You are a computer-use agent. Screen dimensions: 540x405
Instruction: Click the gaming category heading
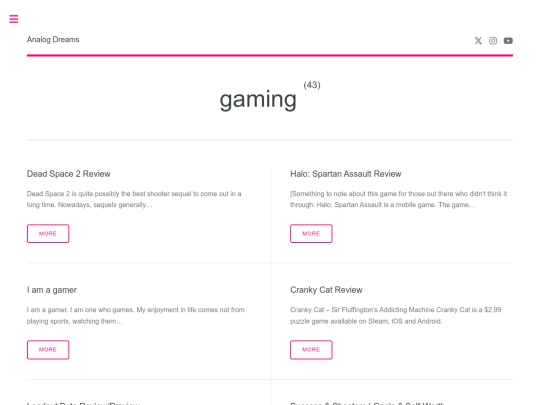tap(258, 100)
